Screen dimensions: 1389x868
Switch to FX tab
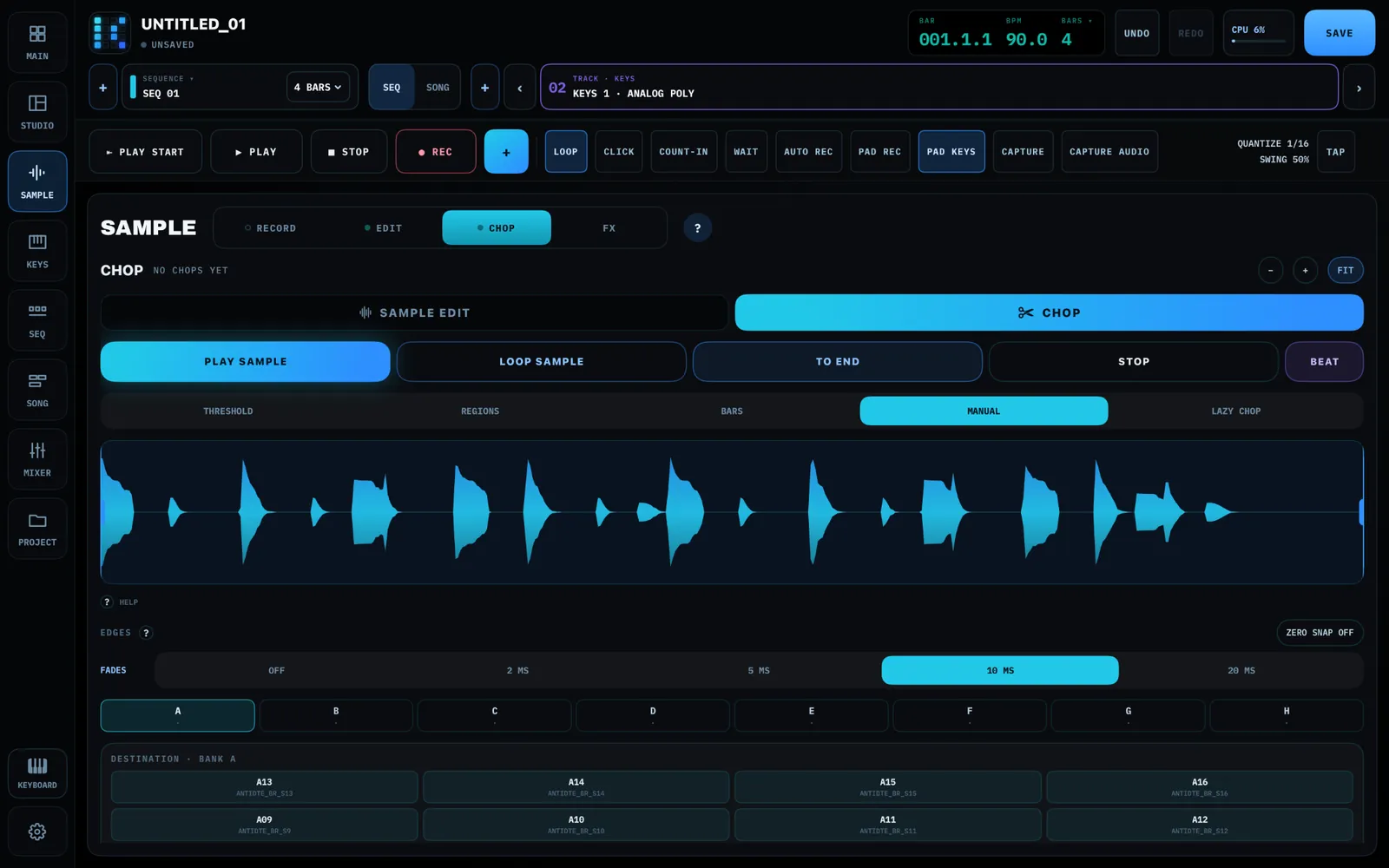pos(609,228)
